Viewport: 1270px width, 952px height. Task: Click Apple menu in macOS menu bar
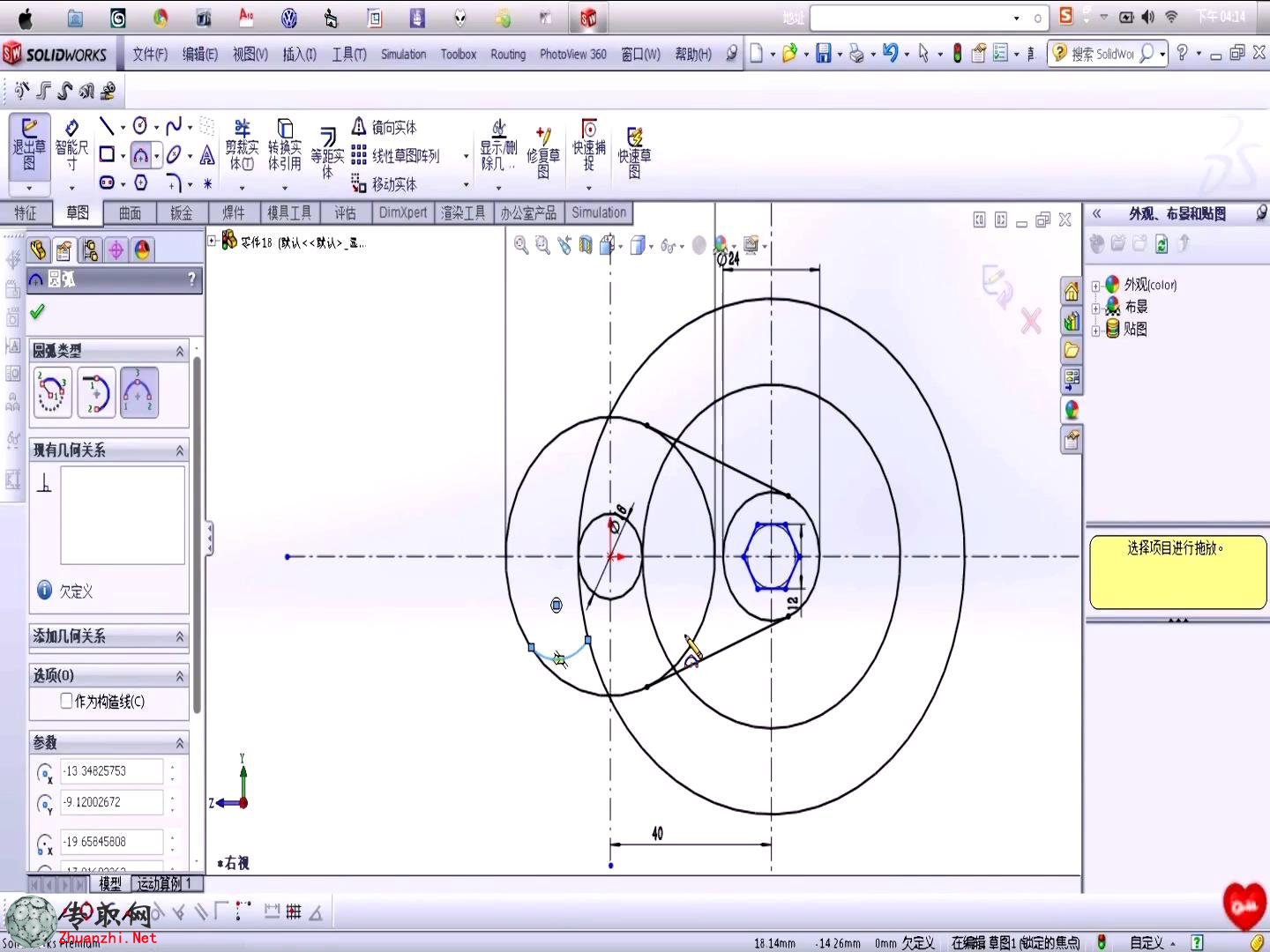25,18
